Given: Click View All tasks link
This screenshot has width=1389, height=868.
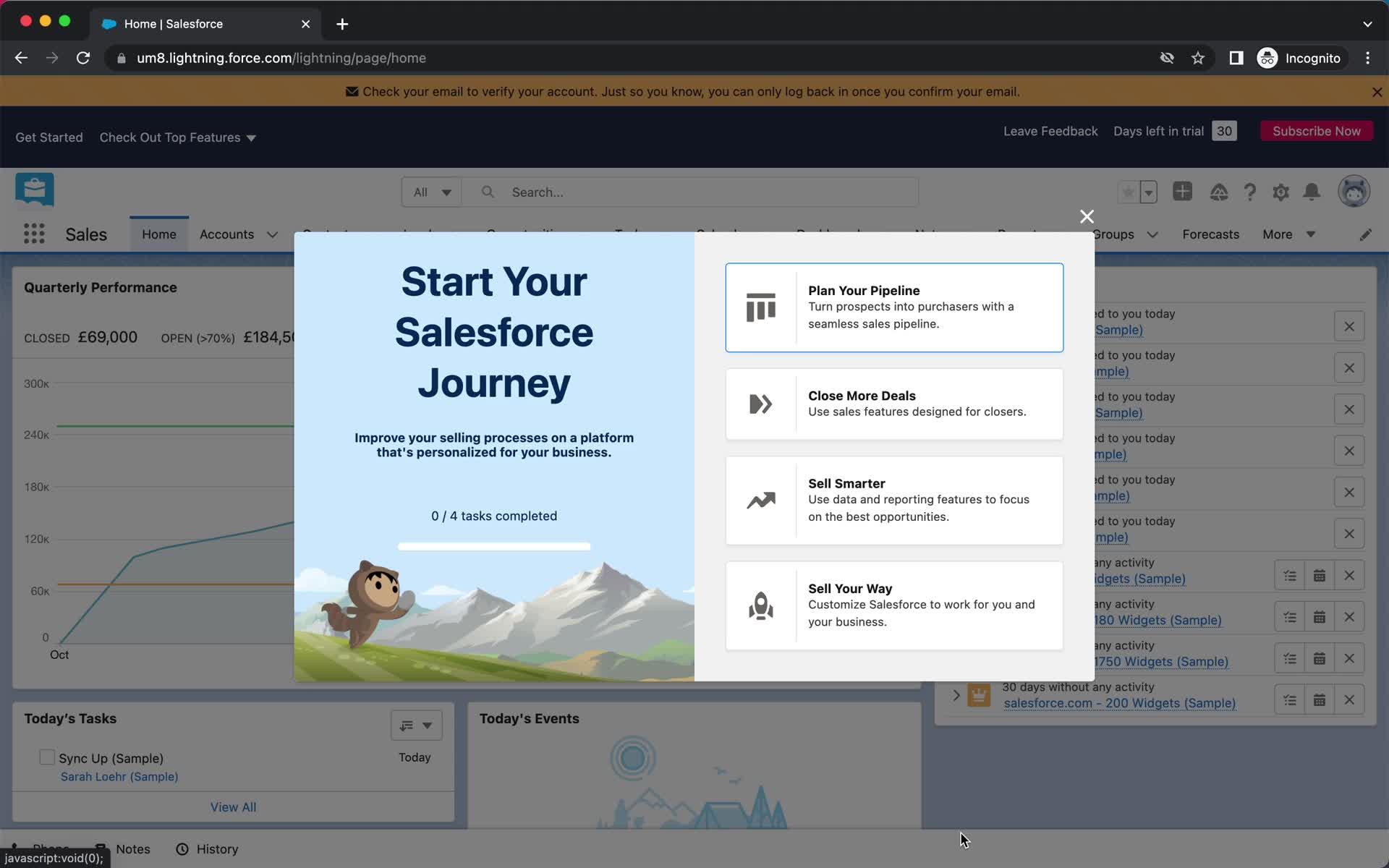Looking at the screenshot, I should [x=233, y=807].
